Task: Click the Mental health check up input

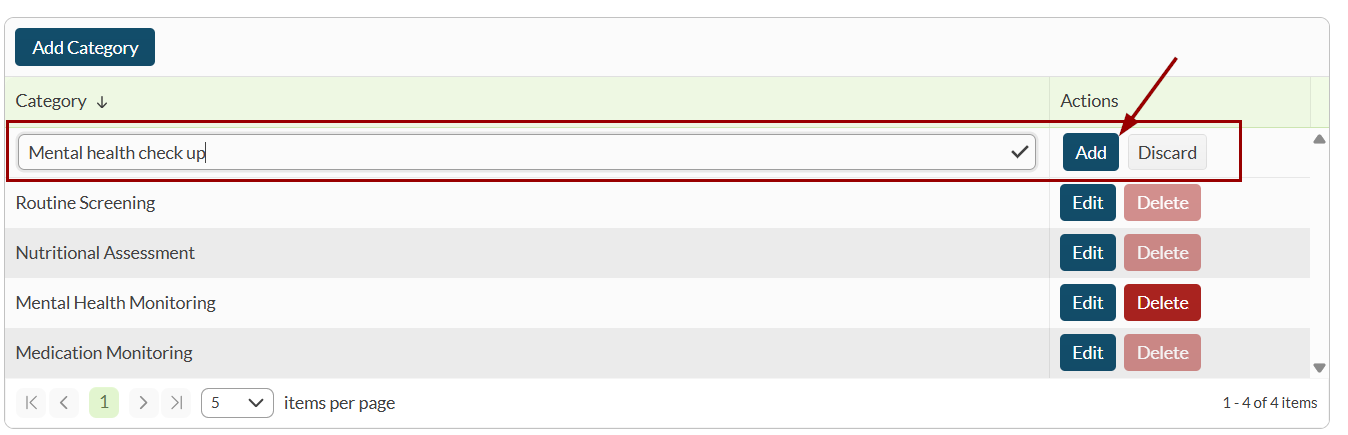Action: point(510,153)
